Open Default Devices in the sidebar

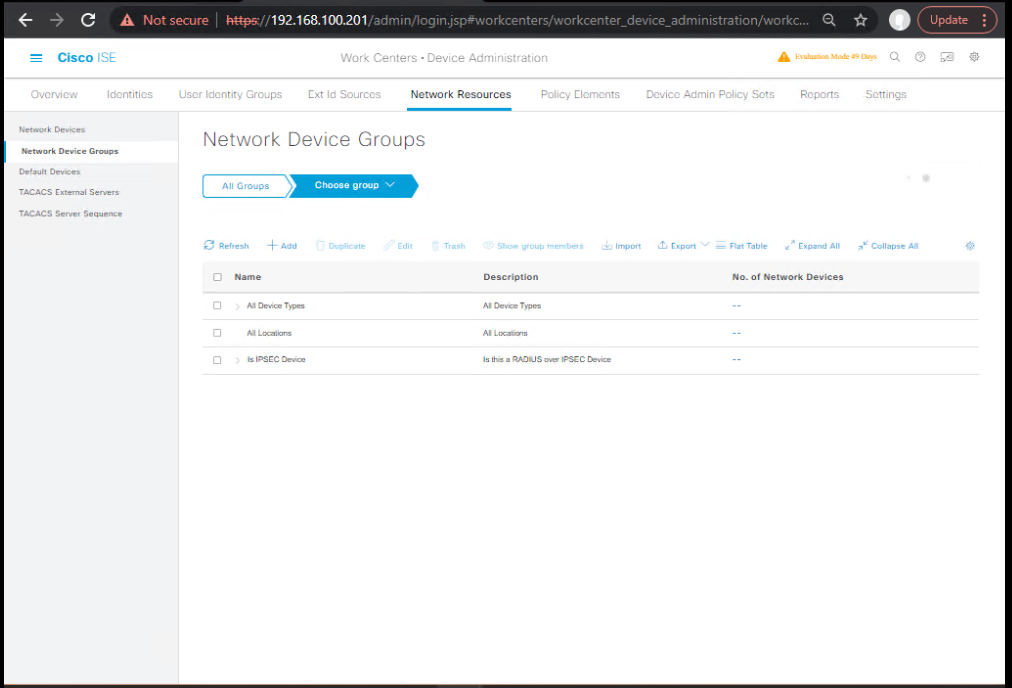50,172
